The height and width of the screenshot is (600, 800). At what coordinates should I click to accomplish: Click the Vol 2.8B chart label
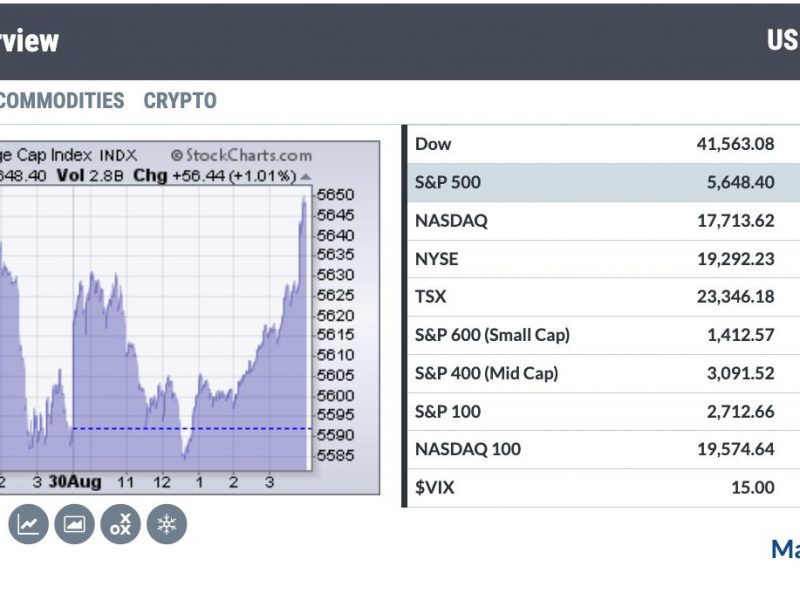tap(90, 176)
